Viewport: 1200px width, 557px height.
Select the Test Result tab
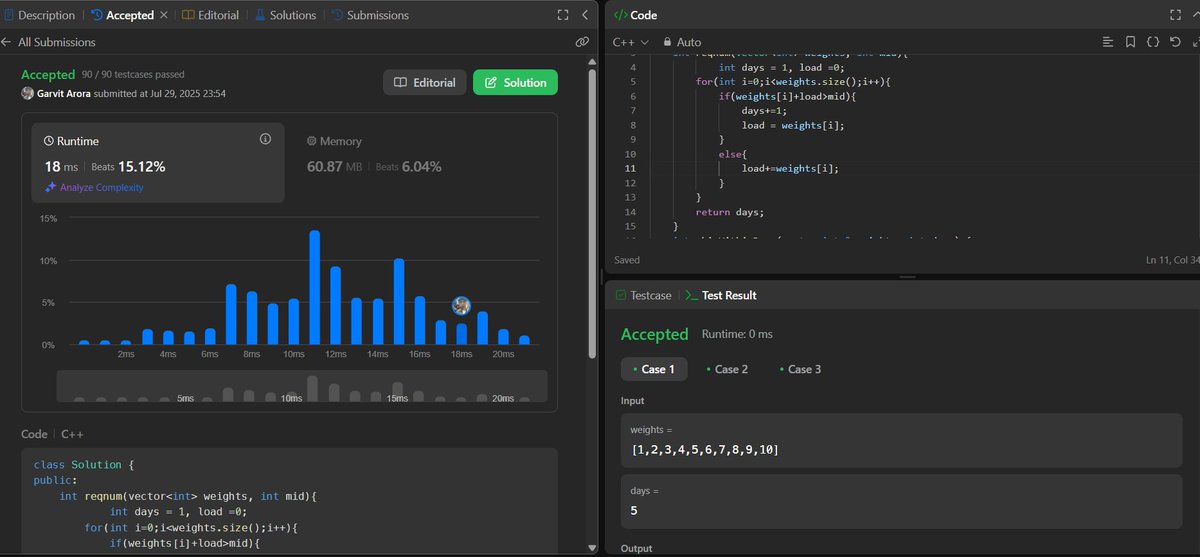coord(721,295)
